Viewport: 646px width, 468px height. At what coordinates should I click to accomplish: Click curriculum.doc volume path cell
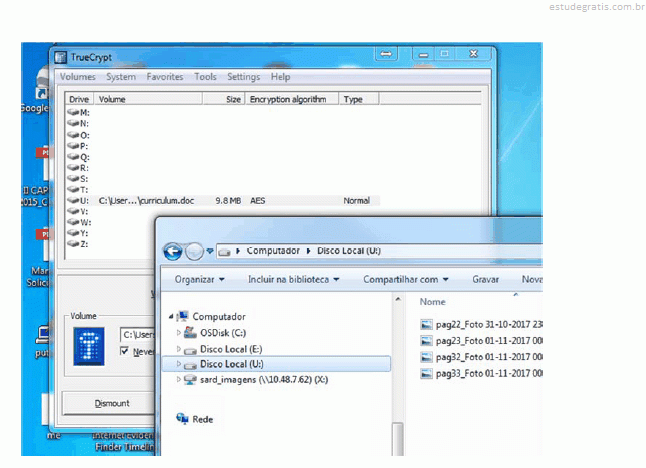146,201
